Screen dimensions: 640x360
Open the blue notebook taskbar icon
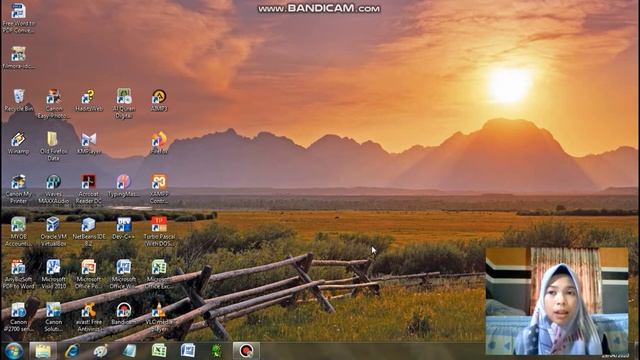point(129,351)
